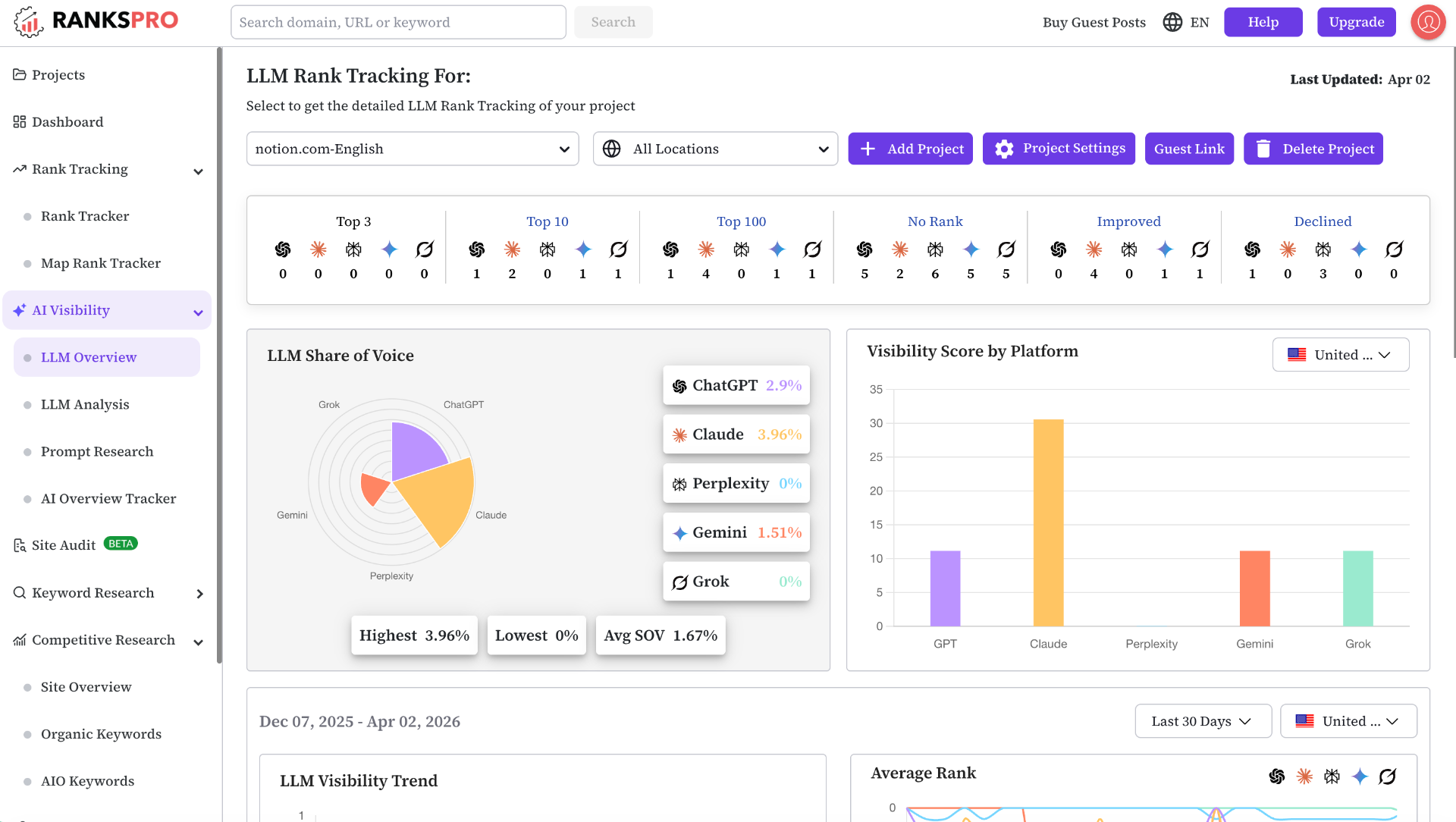1456x822 pixels.
Task: Open the Last 30 Days dropdown
Action: click(1203, 721)
